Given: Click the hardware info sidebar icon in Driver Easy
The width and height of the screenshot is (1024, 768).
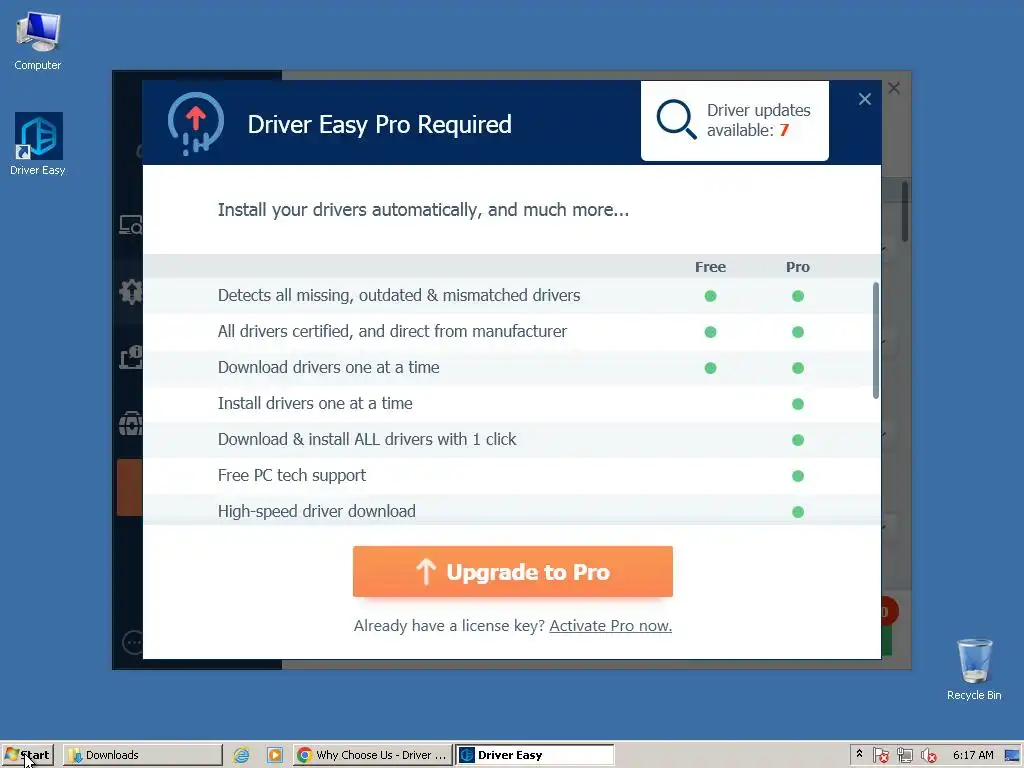Looking at the screenshot, I should 131,357.
